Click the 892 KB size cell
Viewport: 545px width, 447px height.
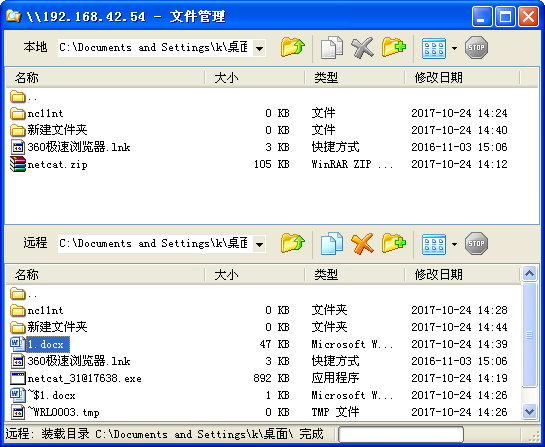[271, 378]
